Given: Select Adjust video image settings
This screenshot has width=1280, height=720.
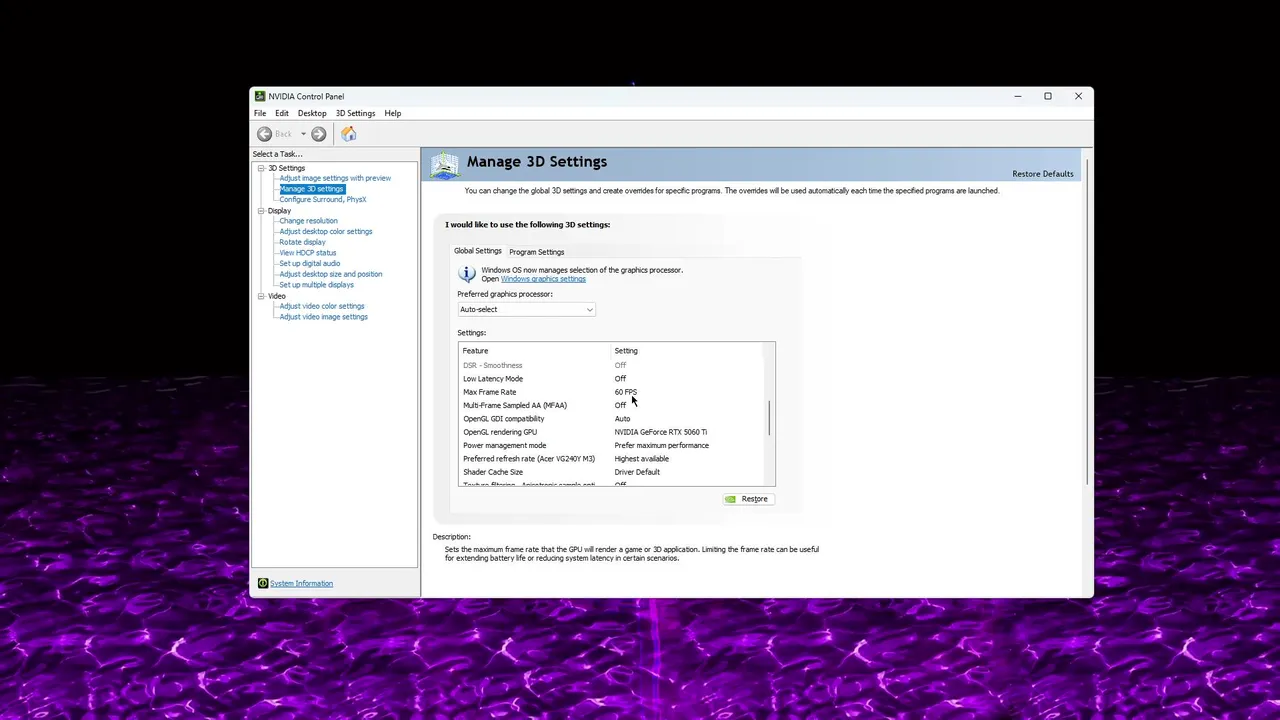Looking at the screenshot, I should [x=324, y=317].
